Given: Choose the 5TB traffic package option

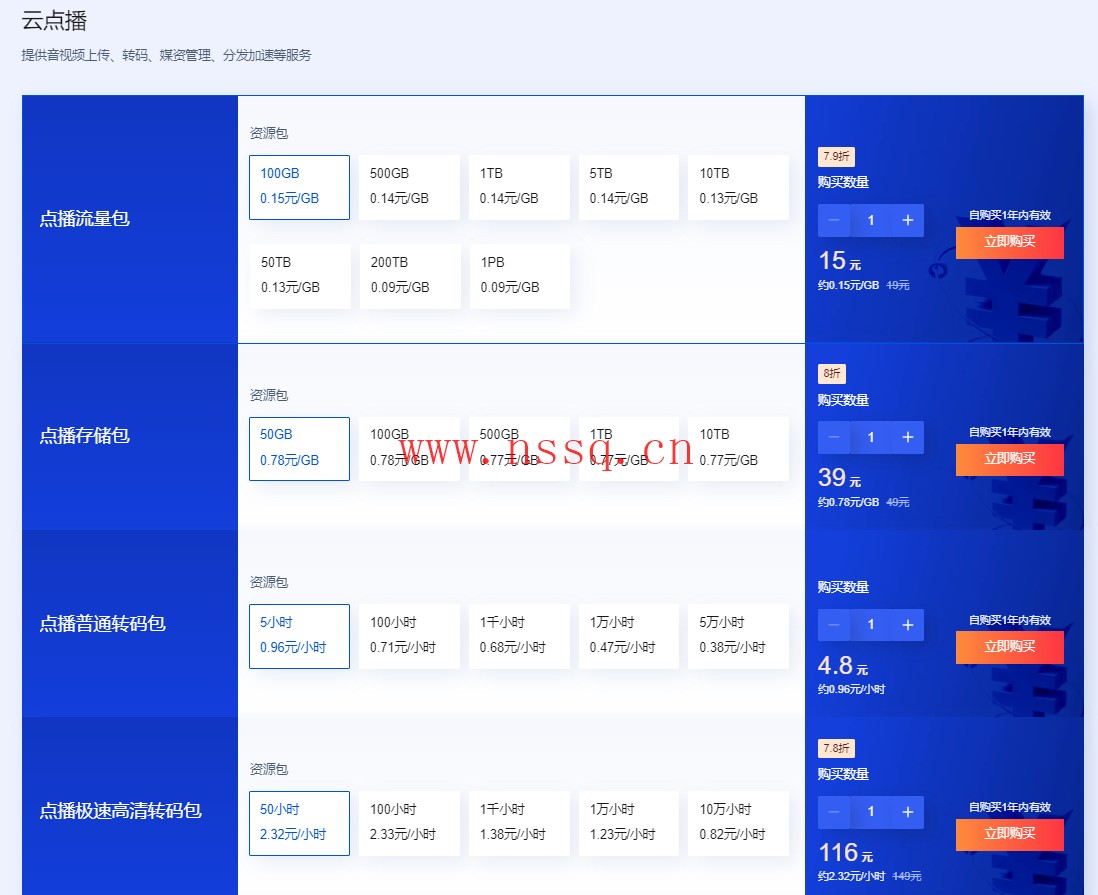Looking at the screenshot, I should coord(629,187).
